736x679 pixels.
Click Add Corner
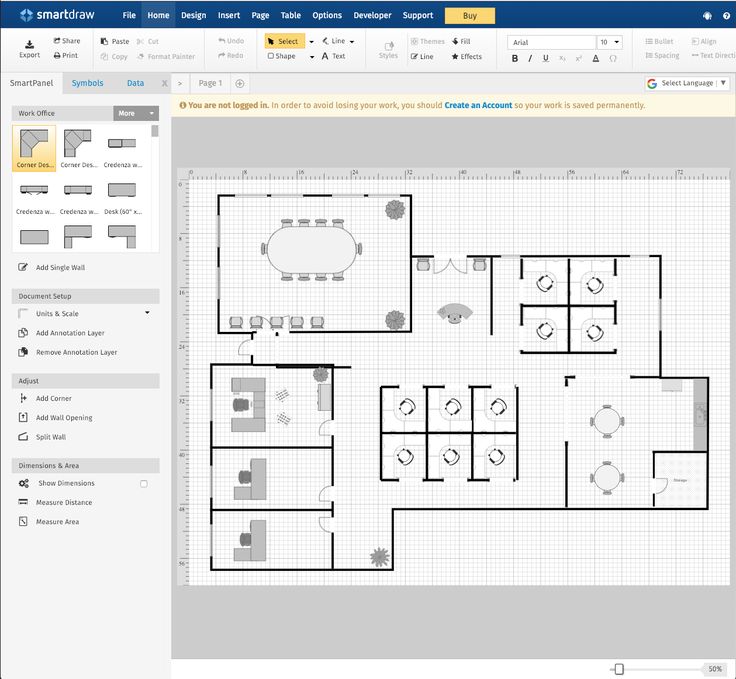(x=45, y=398)
